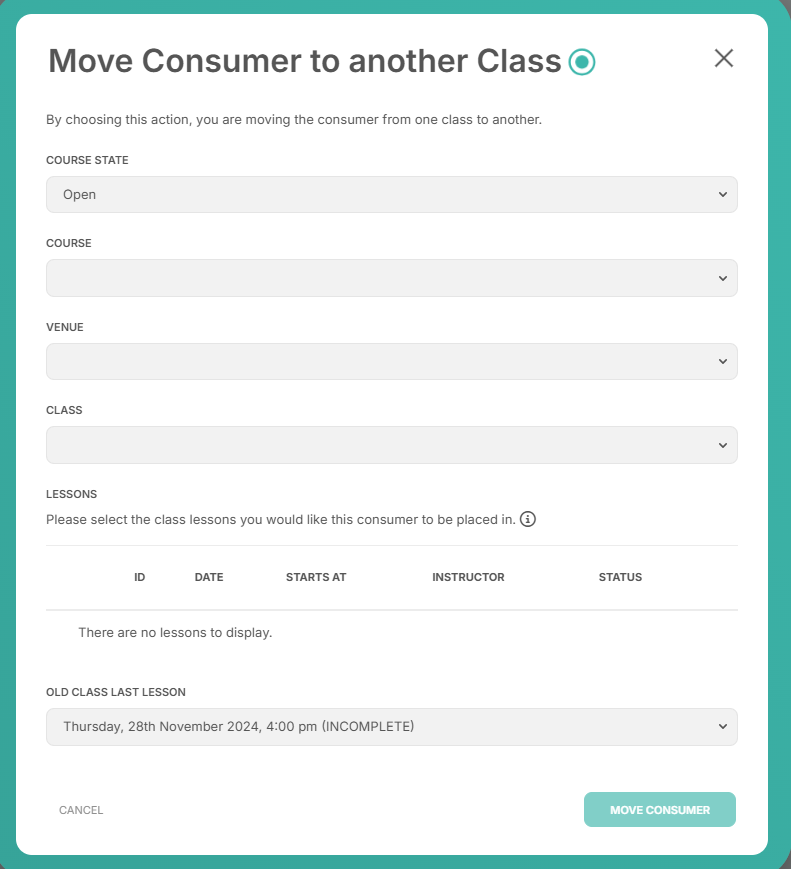
Task: Close the Move Consumer dialog with the X
Action: pyautogui.click(x=723, y=58)
